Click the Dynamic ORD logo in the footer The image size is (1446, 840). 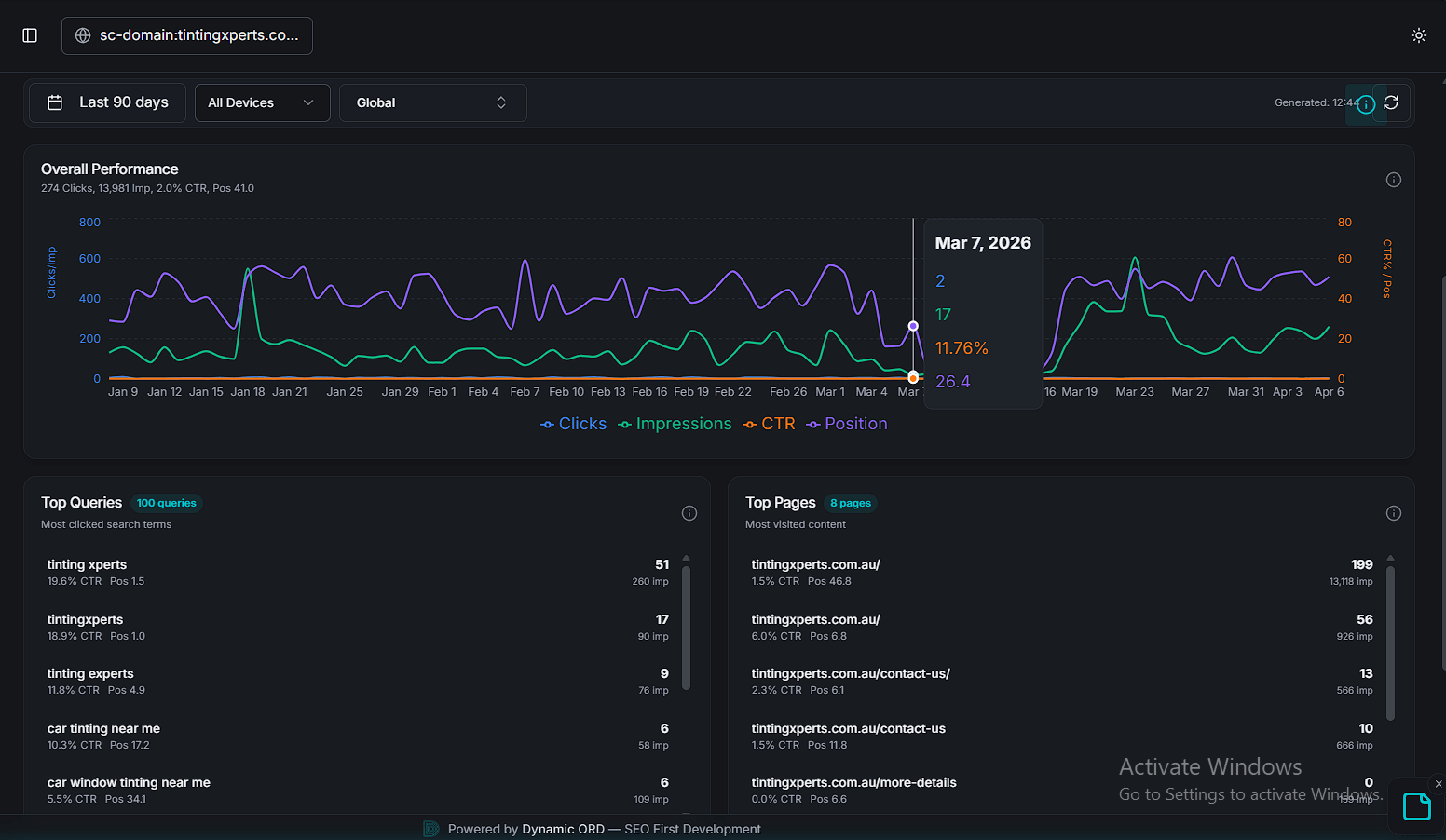(x=430, y=828)
